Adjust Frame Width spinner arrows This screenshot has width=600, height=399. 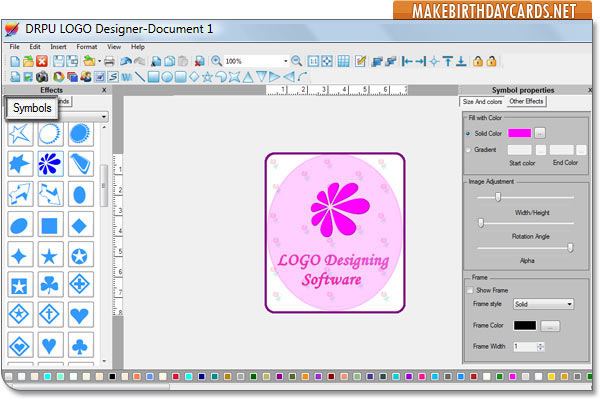pos(540,347)
